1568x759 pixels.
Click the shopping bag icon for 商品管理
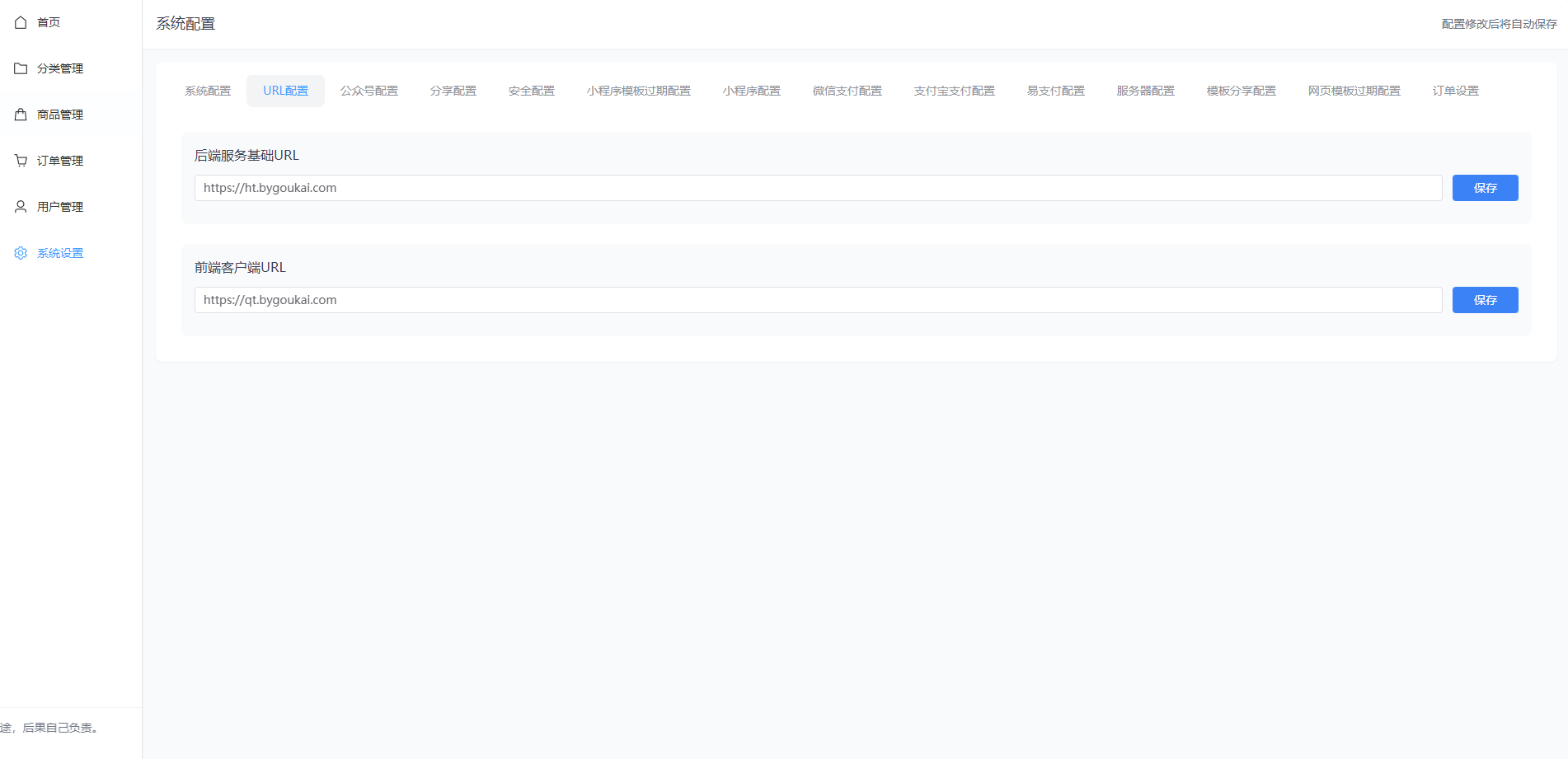click(21, 115)
